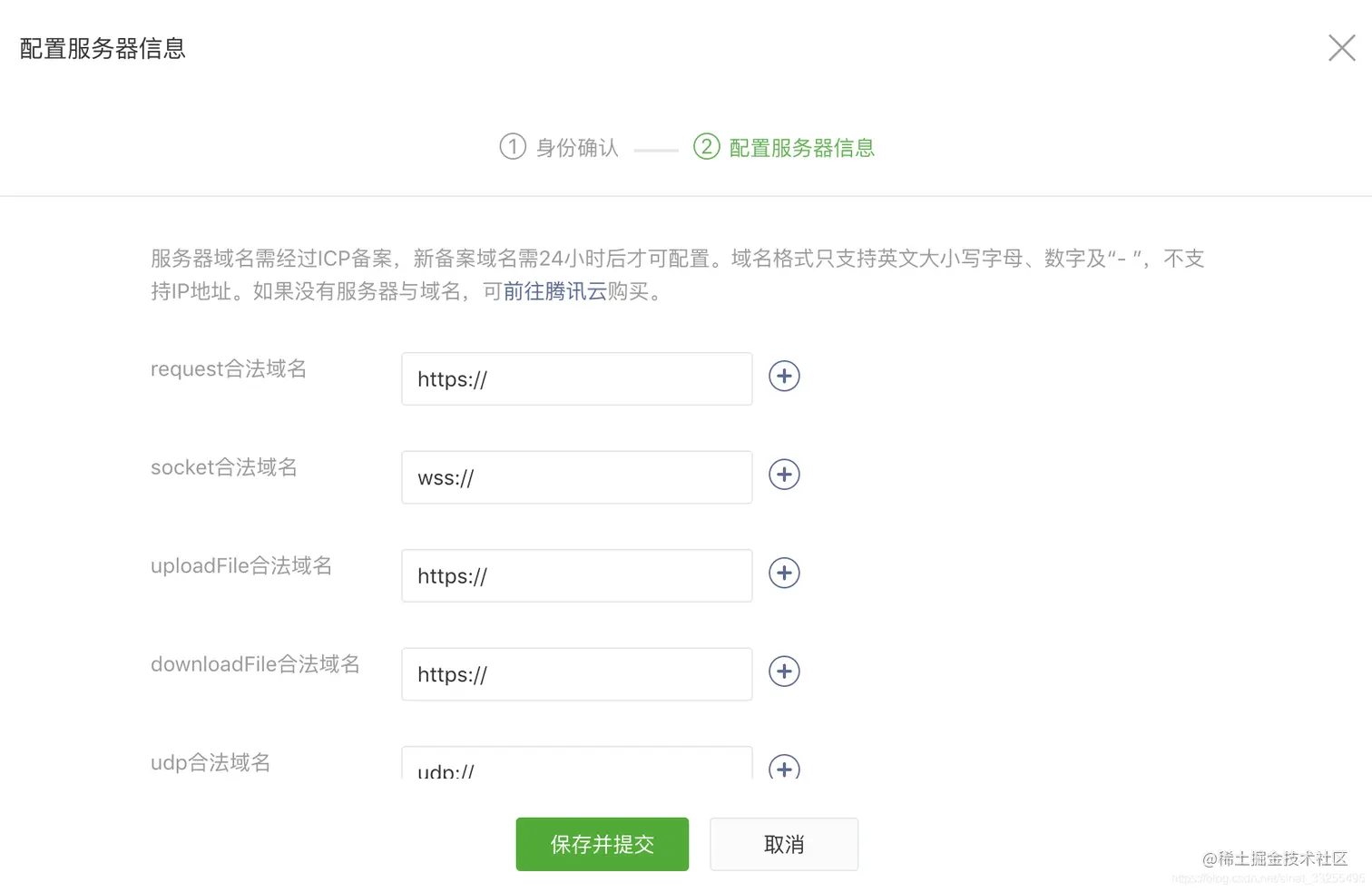Click the plus icon next to downloadFile合法域名

click(783, 671)
